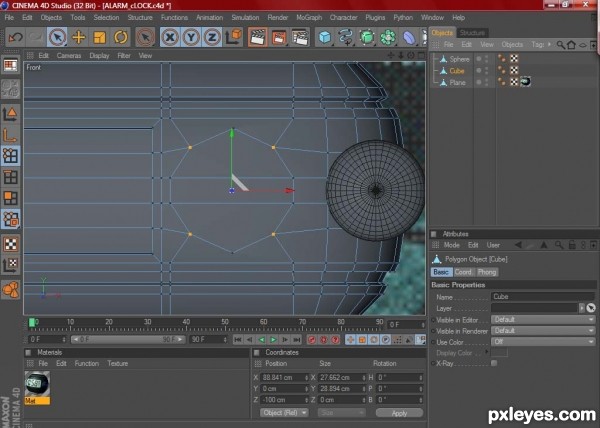
Task: Click the Display Color swatch
Action: 499,353
